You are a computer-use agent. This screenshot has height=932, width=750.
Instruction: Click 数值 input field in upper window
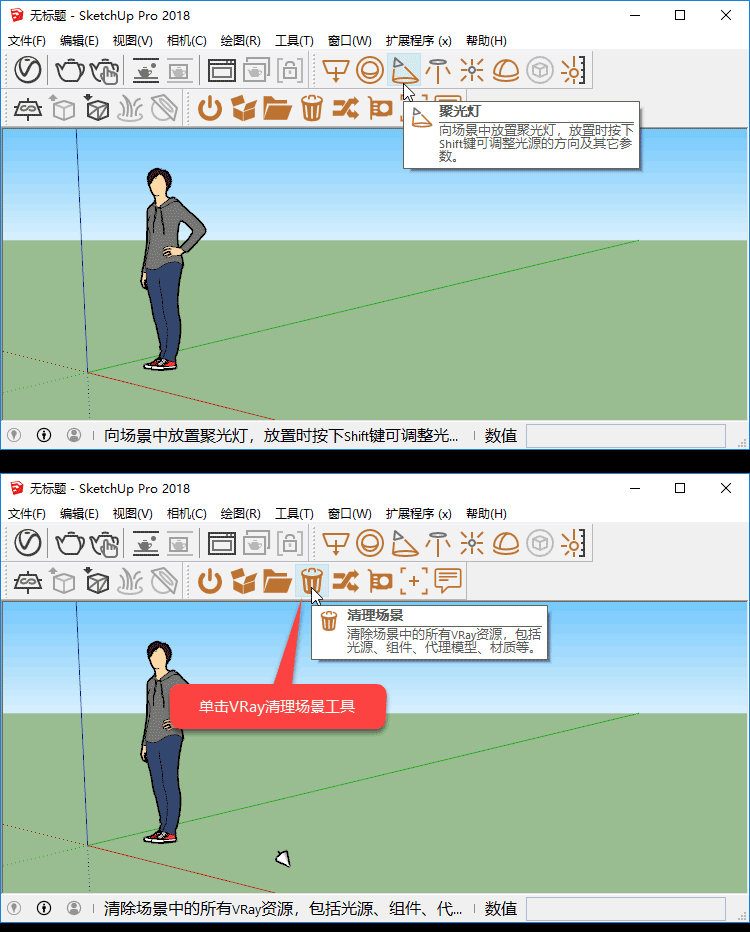[x=626, y=436]
